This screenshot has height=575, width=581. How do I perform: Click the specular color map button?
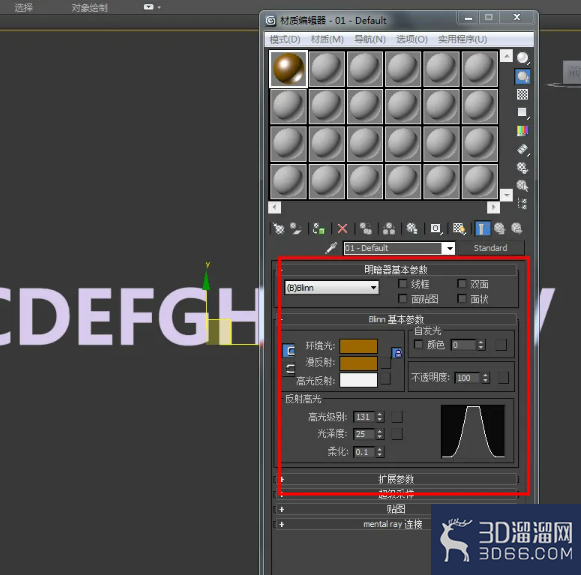point(386,379)
